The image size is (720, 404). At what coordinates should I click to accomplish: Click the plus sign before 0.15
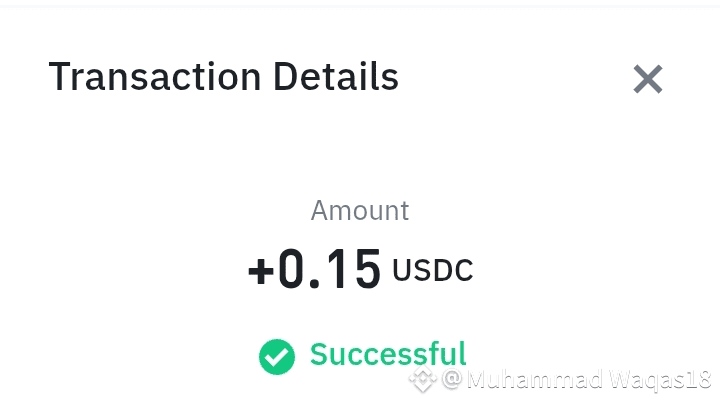point(260,272)
